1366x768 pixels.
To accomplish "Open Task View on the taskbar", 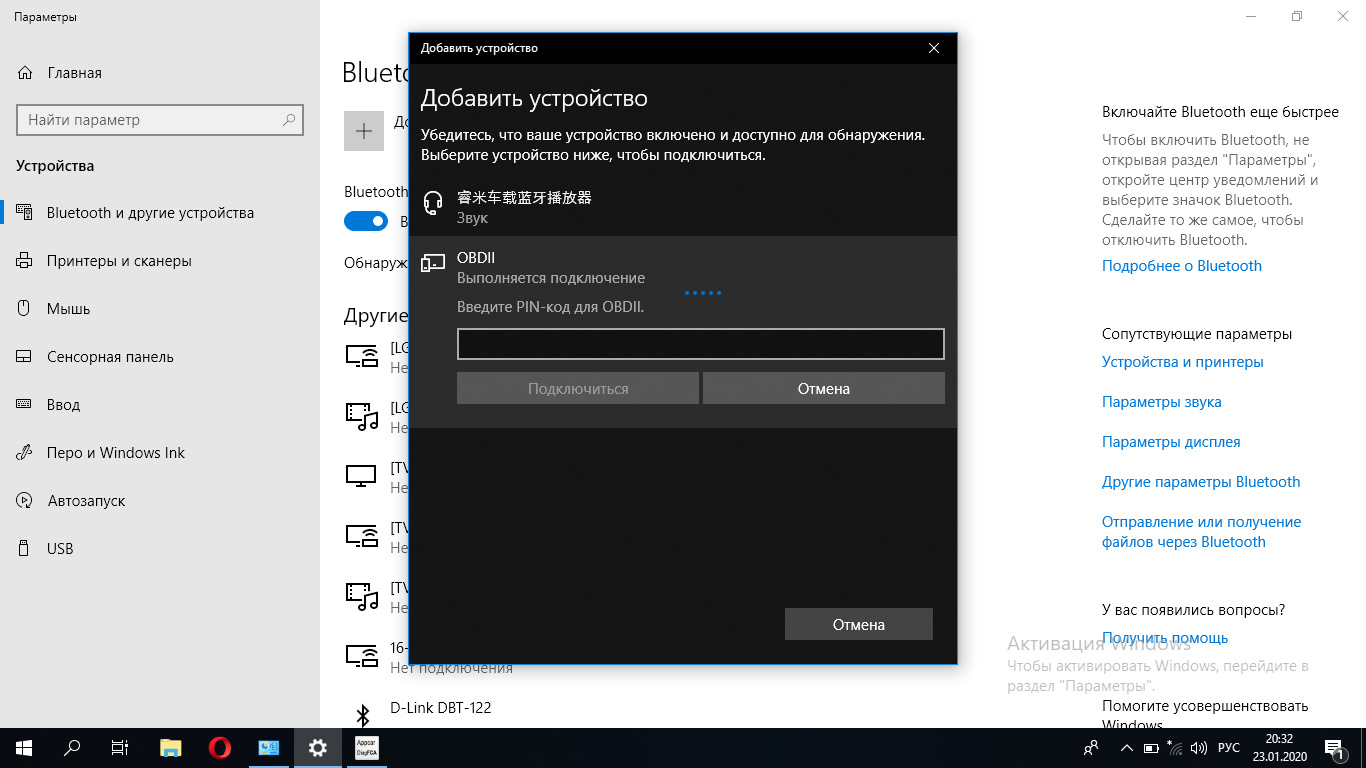I will coord(120,747).
